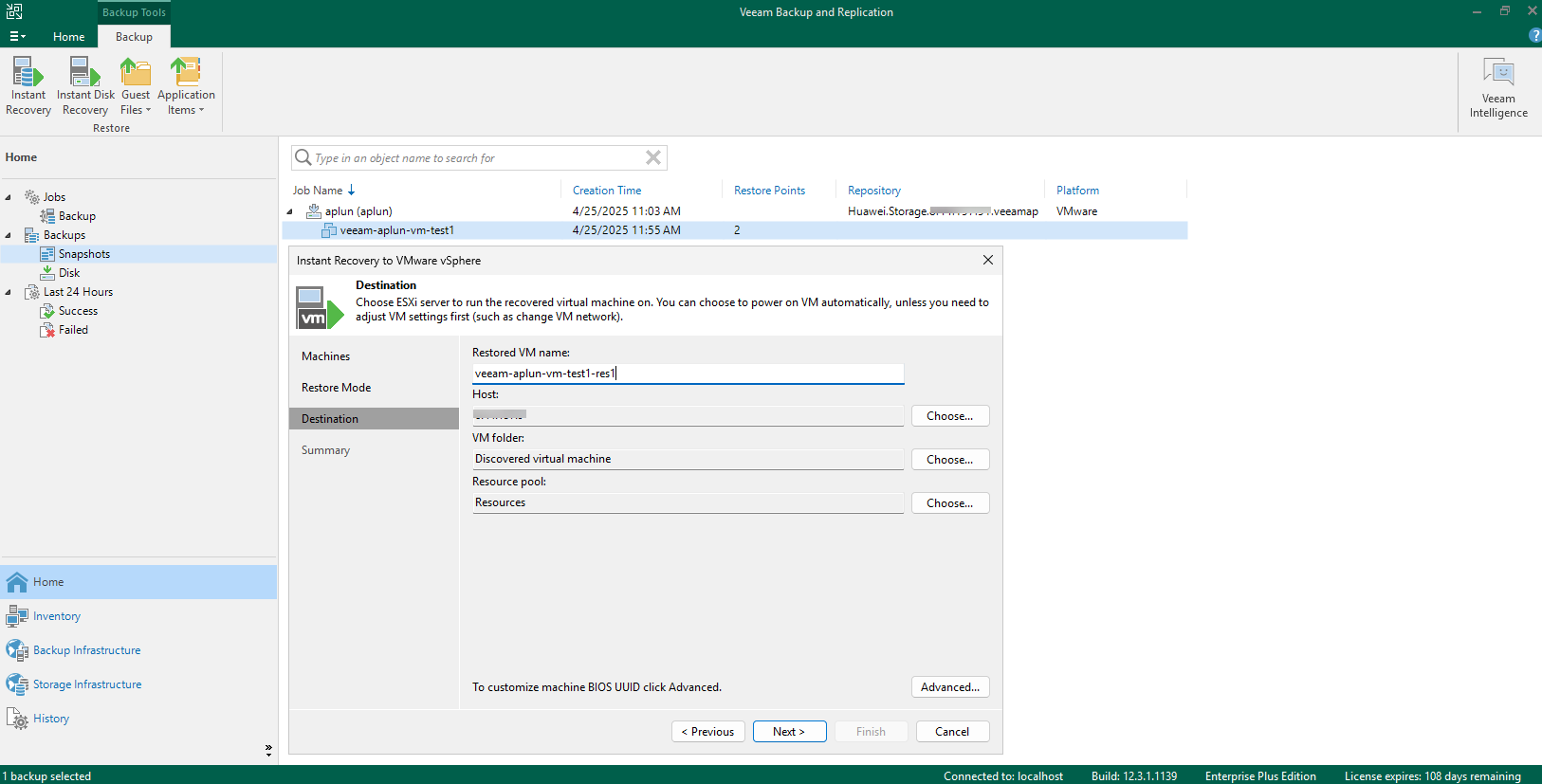Click Connected to: localhost status text
Image resolution: width=1542 pixels, height=784 pixels.
(x=1003, y=776)
